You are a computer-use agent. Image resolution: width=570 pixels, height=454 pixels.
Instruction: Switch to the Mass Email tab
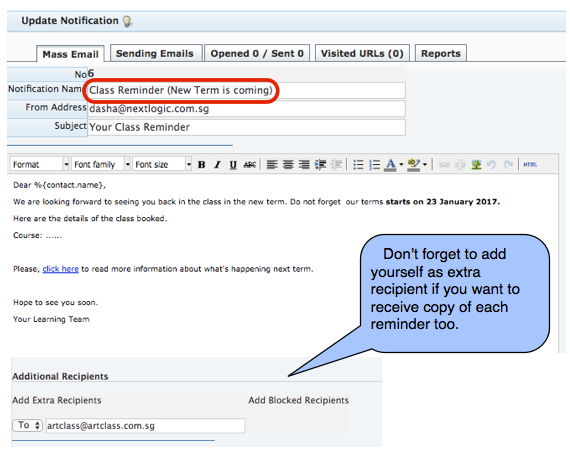(70, 54)
